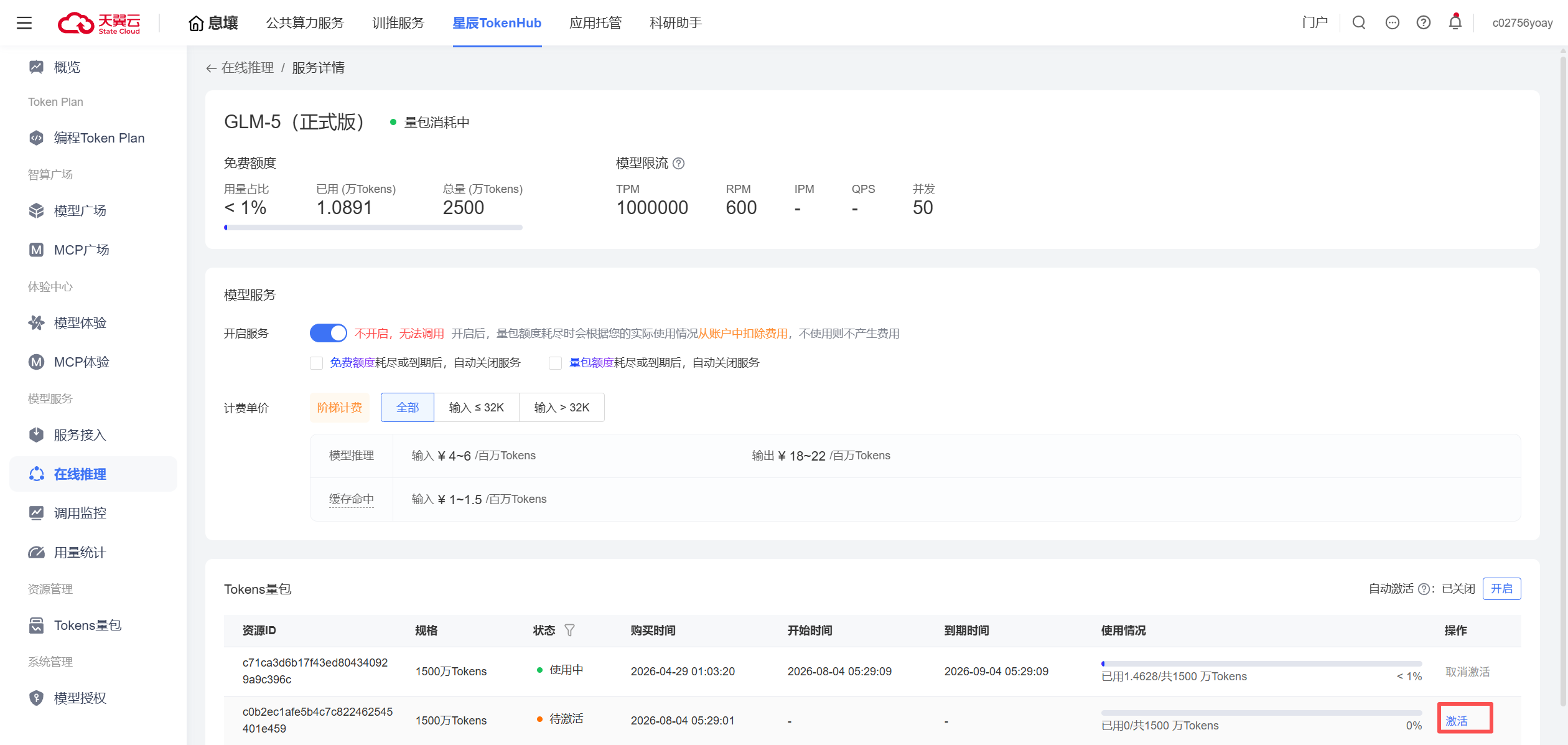Click the 量包额度 blue link text

tap(592, 363)
